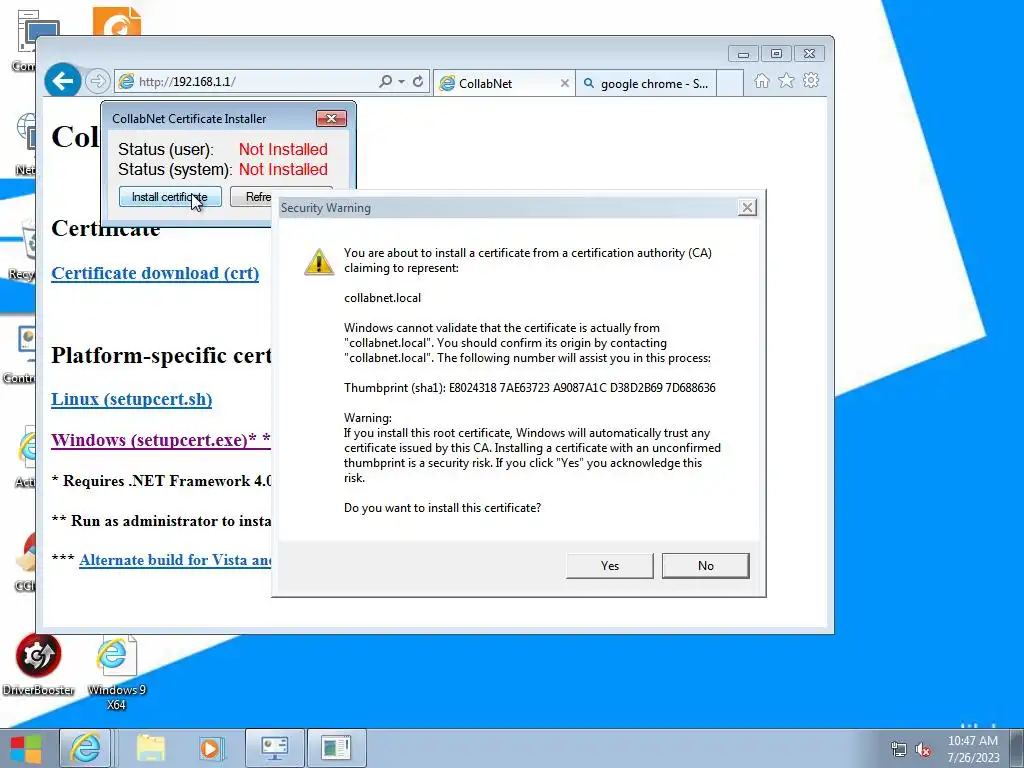Click the browser forward arrow
Viewport: 1024px width, 768px height.
pos(97,81)
